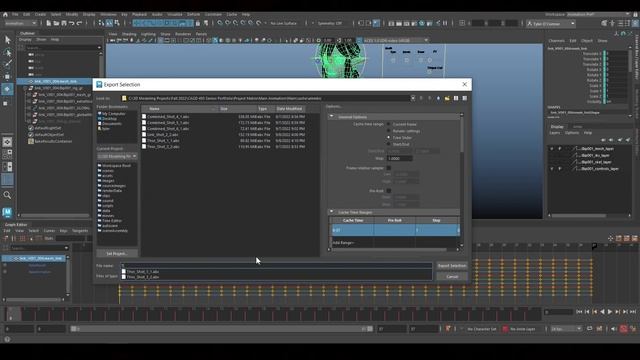Open the Look in path dropdown
The height and width of the screenshot is (360, 640).
click(x=413, y=98)
